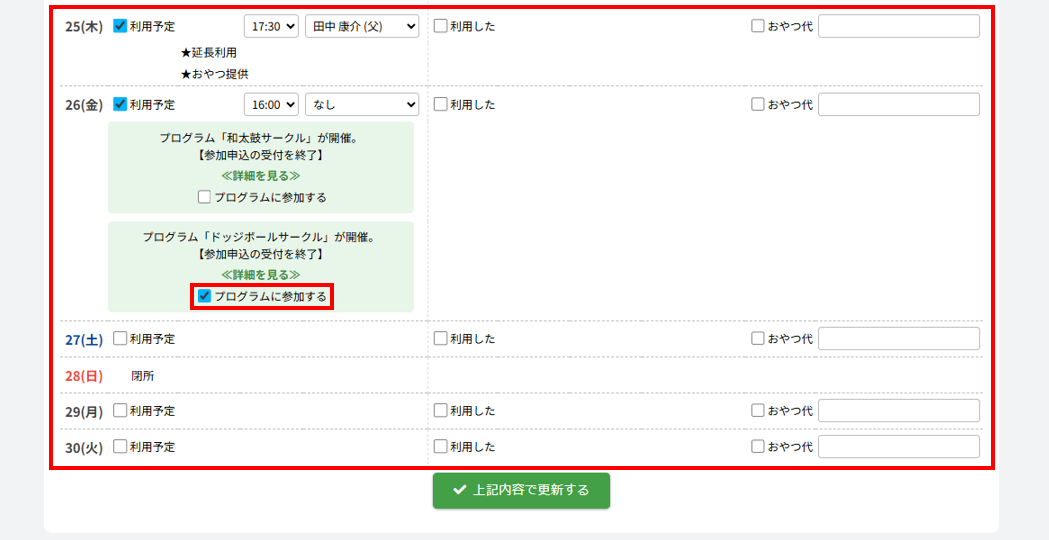Uncheck プログラムに参加する for ドッジボールサークル
1049x540 pixels.
[x=205, y=296]
